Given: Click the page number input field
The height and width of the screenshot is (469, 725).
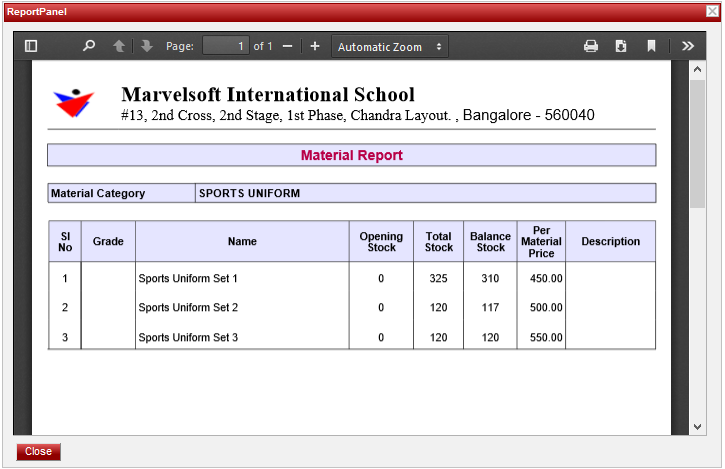Looking at the screenshot, I should coord(225,46).
